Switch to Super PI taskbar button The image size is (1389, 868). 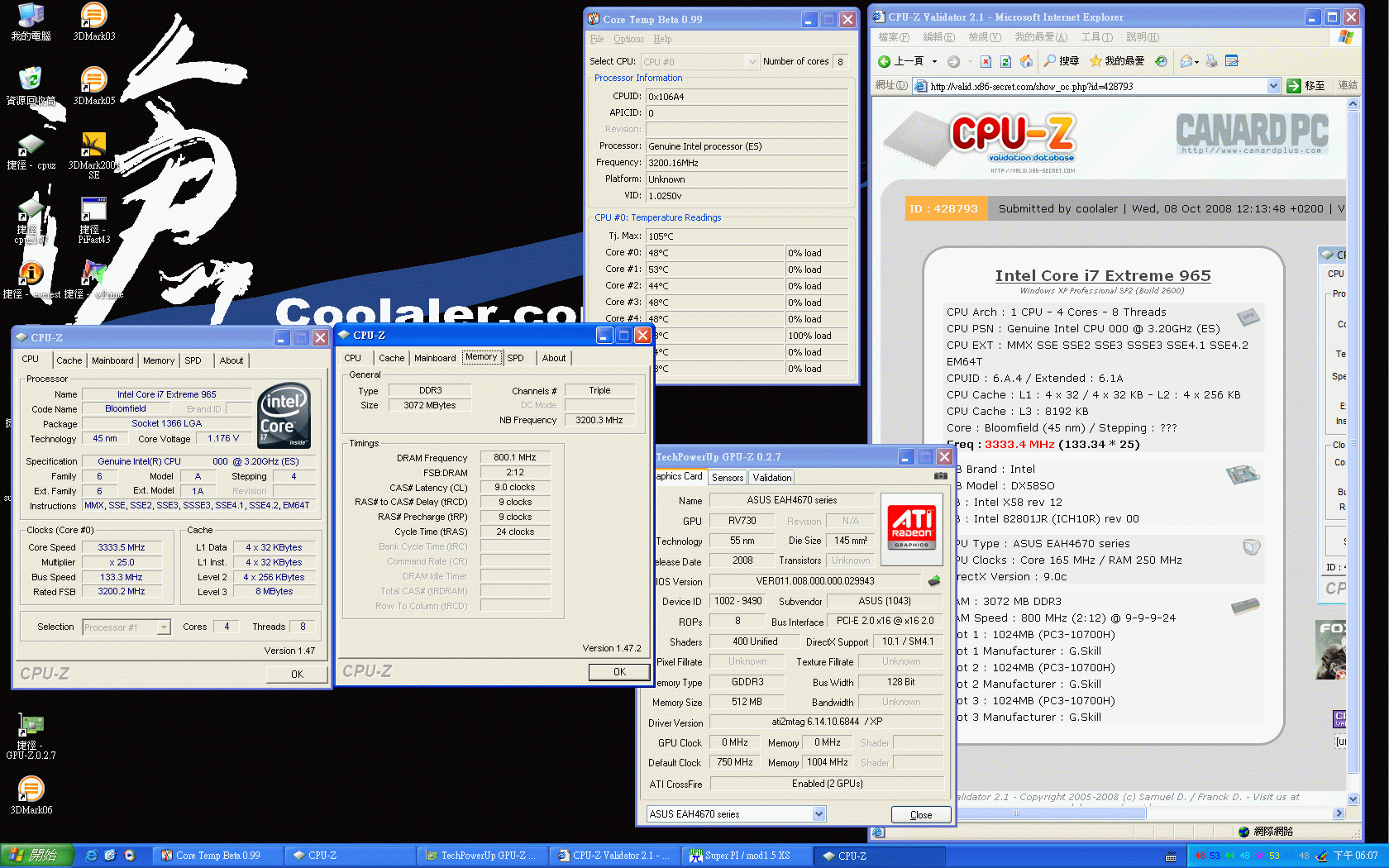pyautogui.click(x=747, y=856)
